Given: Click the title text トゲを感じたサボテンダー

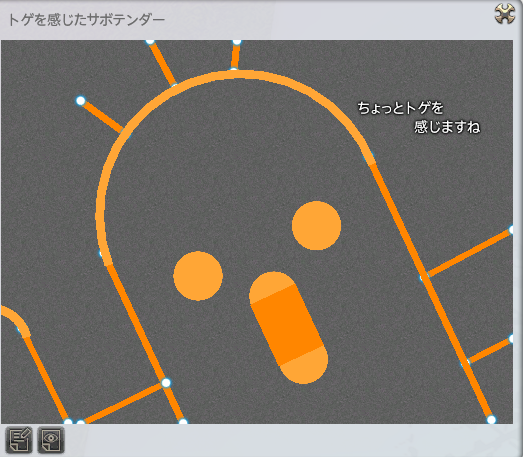Looking at the screenshot, I should coord(86,20).
